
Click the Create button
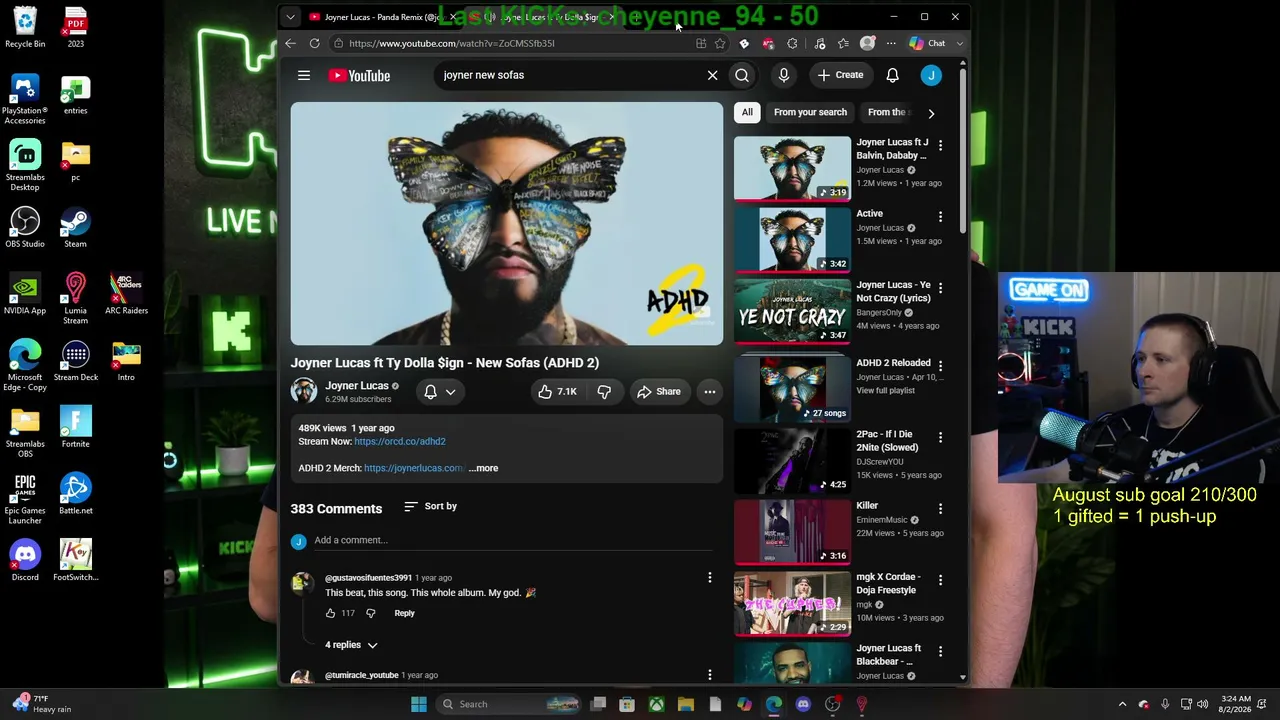click(840, 75)
